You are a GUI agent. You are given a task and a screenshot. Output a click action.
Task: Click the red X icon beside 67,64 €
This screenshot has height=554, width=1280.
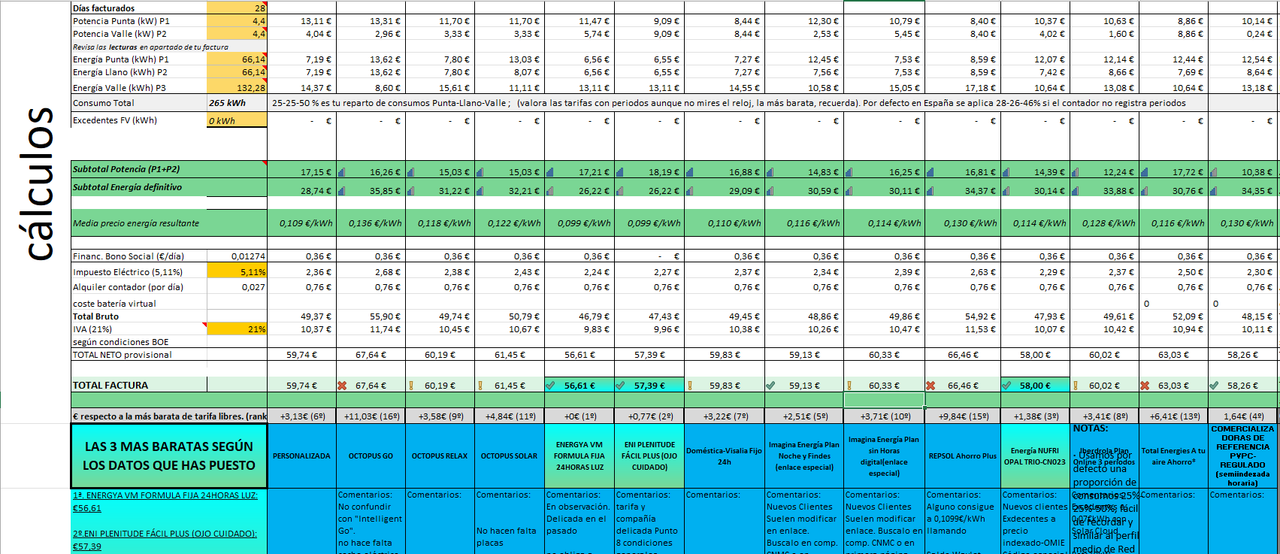point(343,385)
